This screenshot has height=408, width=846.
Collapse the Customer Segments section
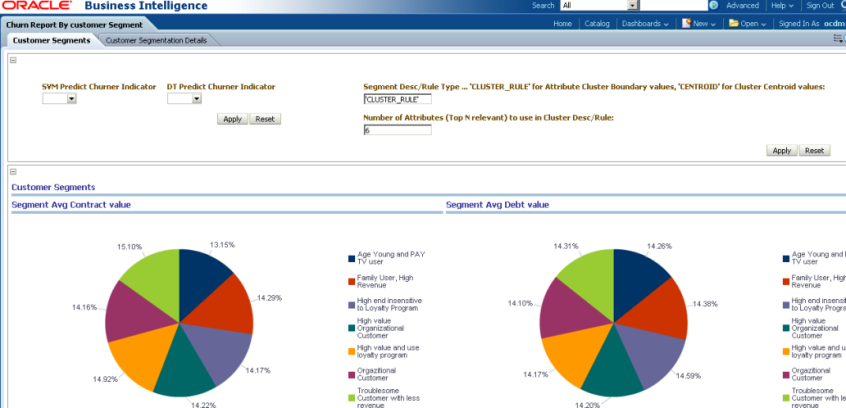pyautogui.click(x=13, y=172)
